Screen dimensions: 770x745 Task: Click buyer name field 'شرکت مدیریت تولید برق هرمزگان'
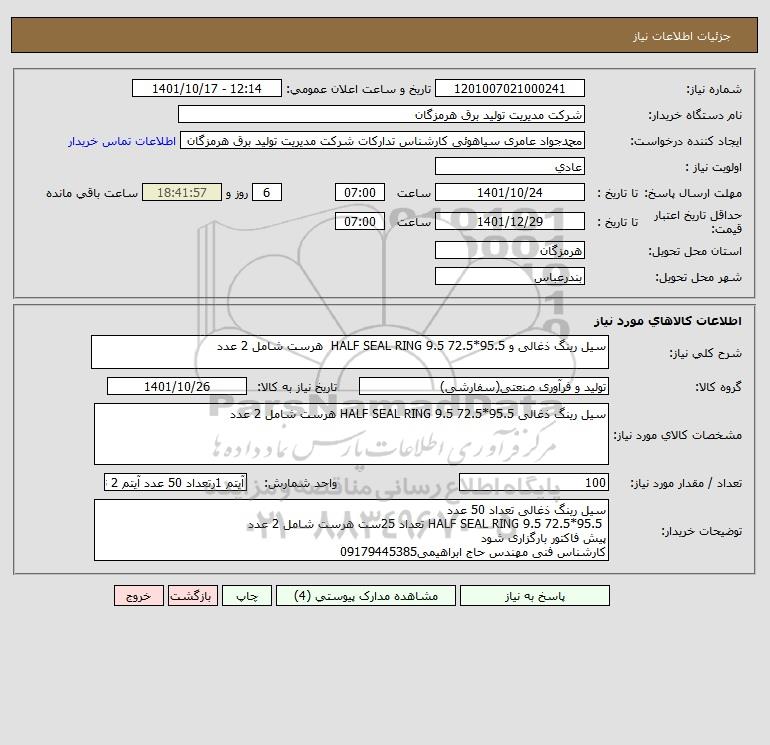381,114
